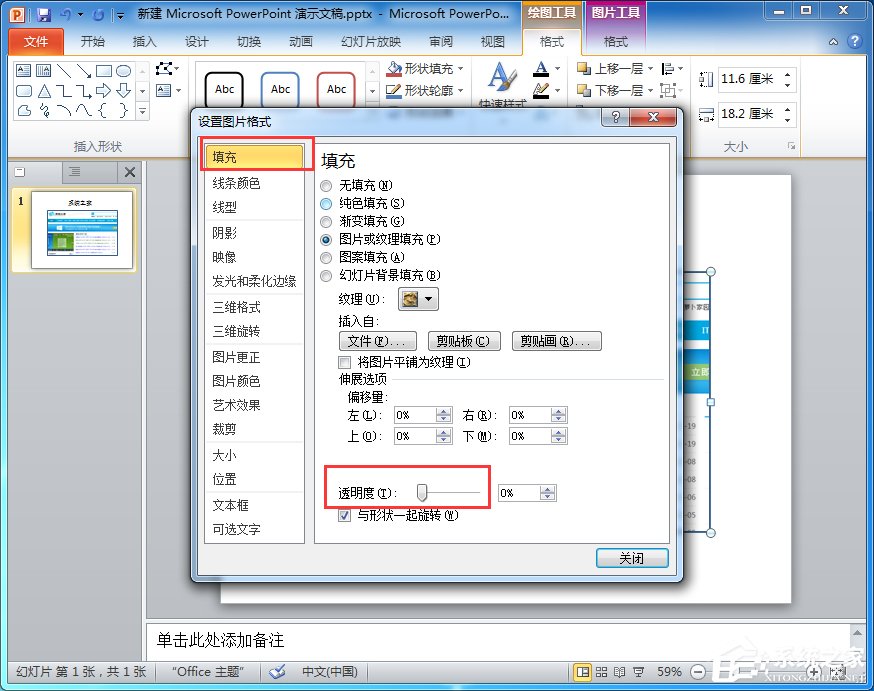874x691 pixels.
Task: Select the rectangle shape in the shapes gallery
Action: 106,71
